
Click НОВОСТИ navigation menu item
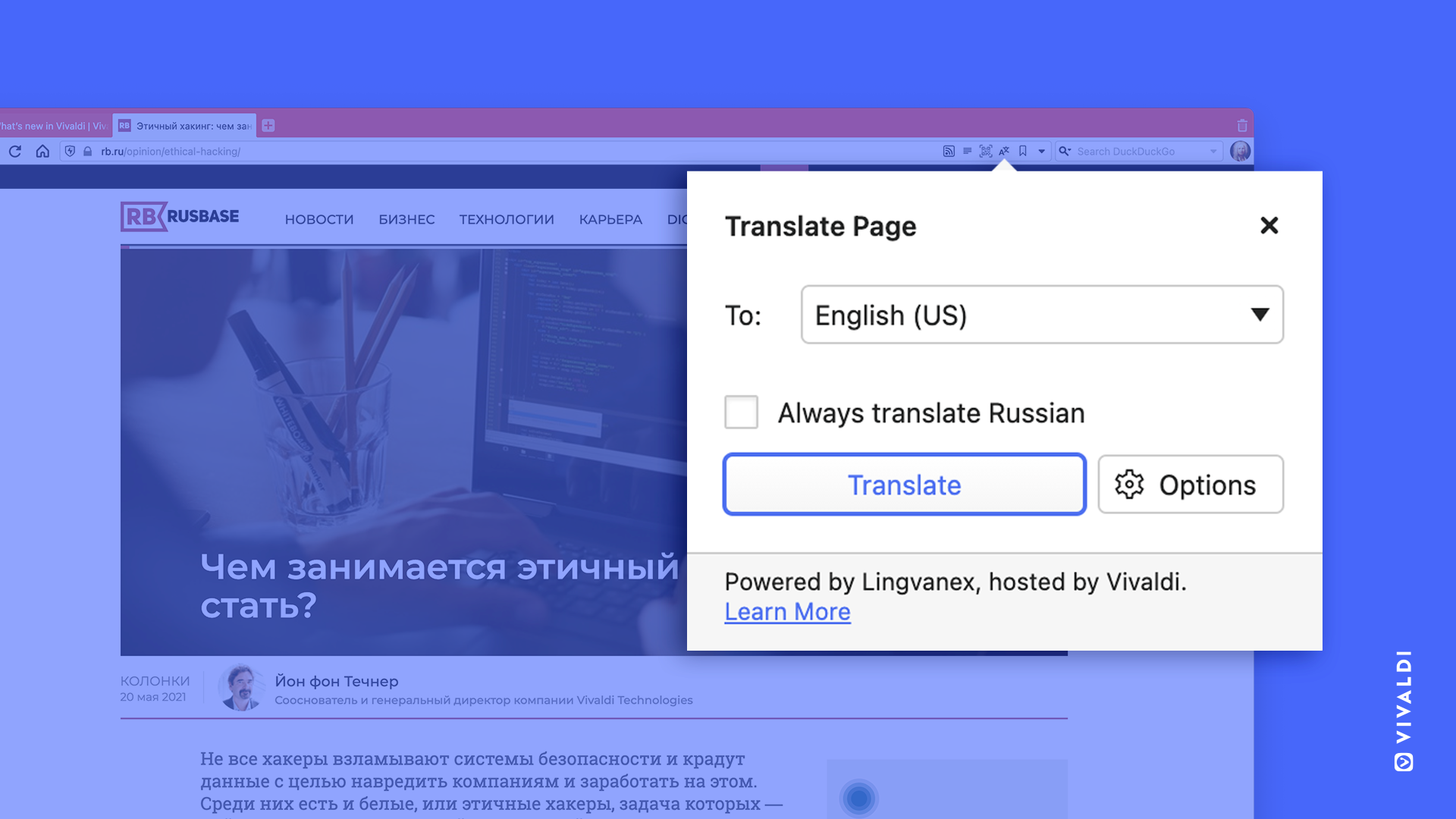(x=319, y=219)
